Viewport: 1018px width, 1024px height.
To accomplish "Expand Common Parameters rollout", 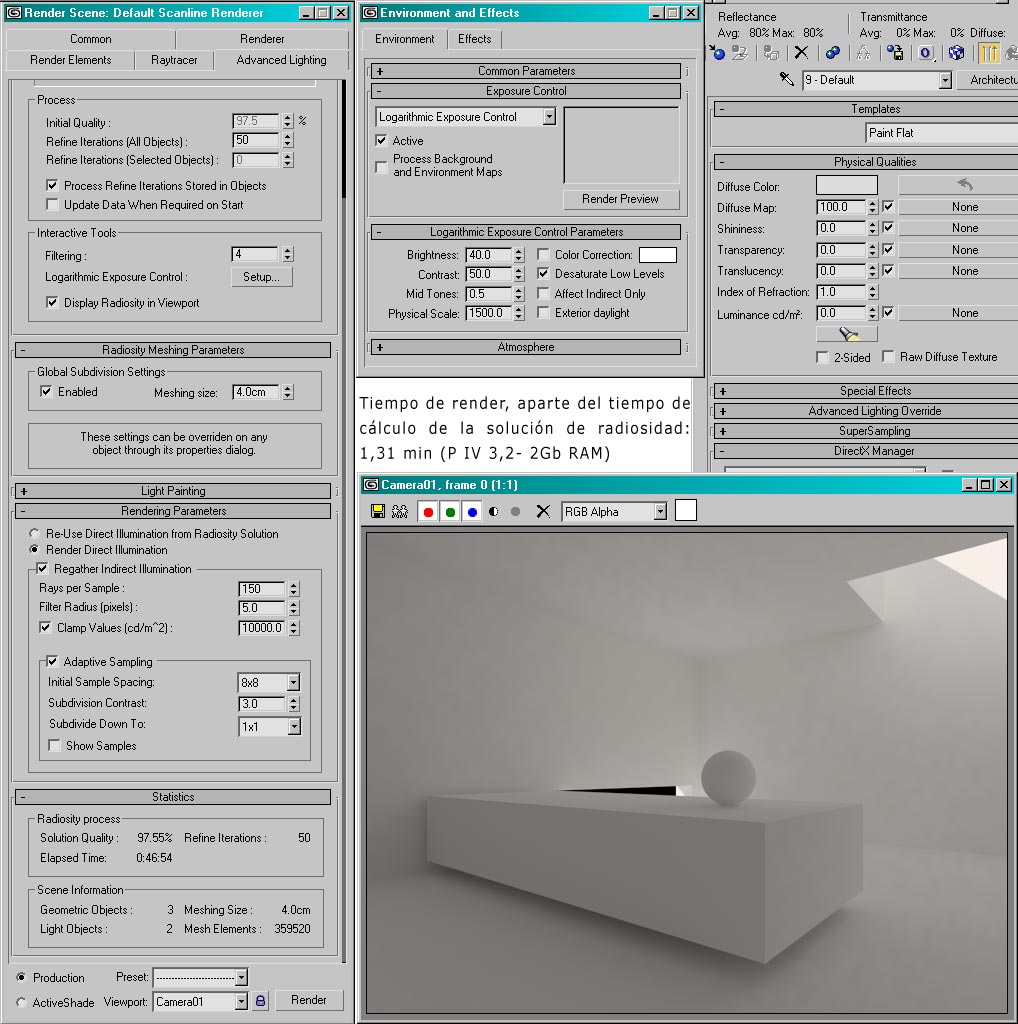I will click(526, 71).
